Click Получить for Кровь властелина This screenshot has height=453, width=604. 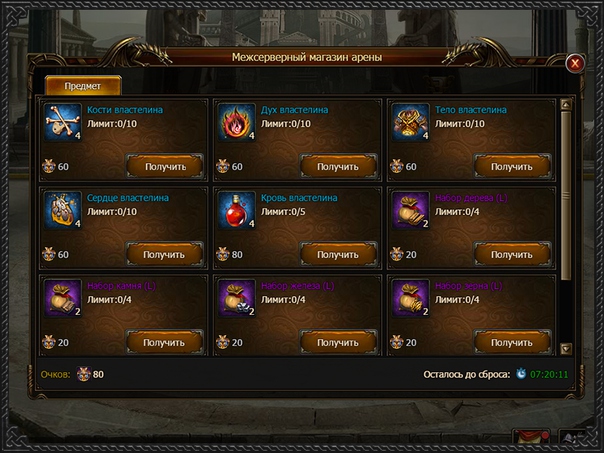click(x=339, y=254)
